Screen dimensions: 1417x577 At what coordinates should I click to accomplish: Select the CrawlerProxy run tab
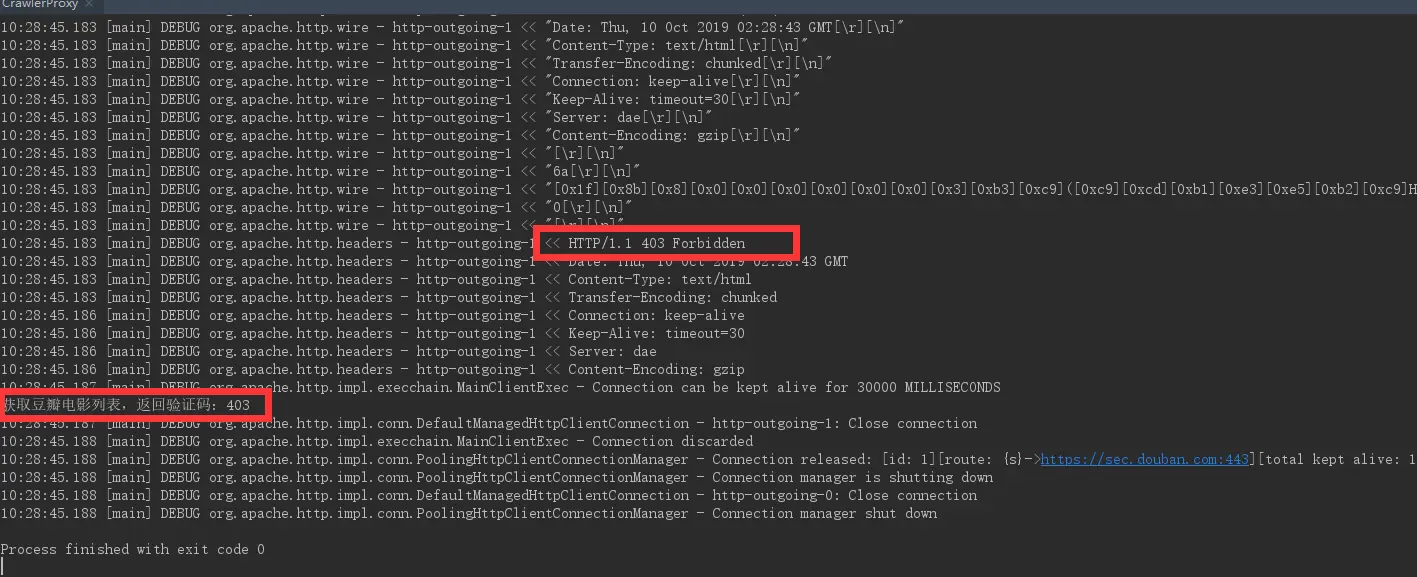pos(40,4)
